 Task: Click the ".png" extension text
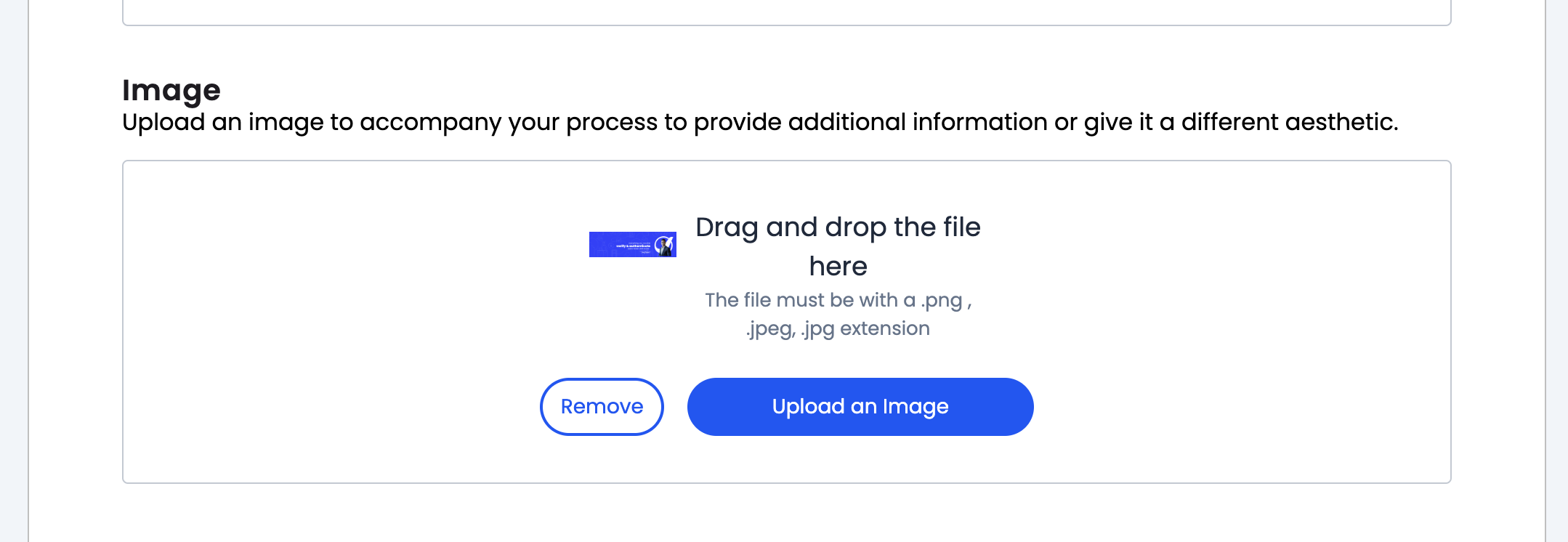pos(941,300)
